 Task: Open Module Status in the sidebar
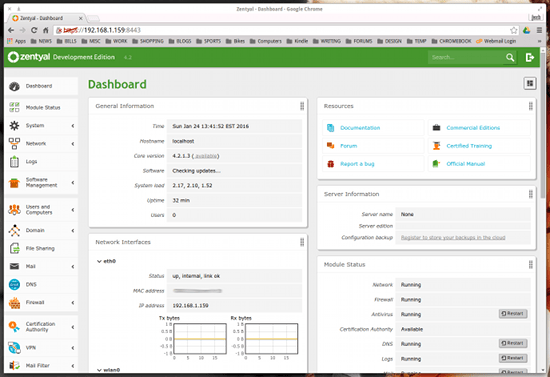[x=42, y=107]
